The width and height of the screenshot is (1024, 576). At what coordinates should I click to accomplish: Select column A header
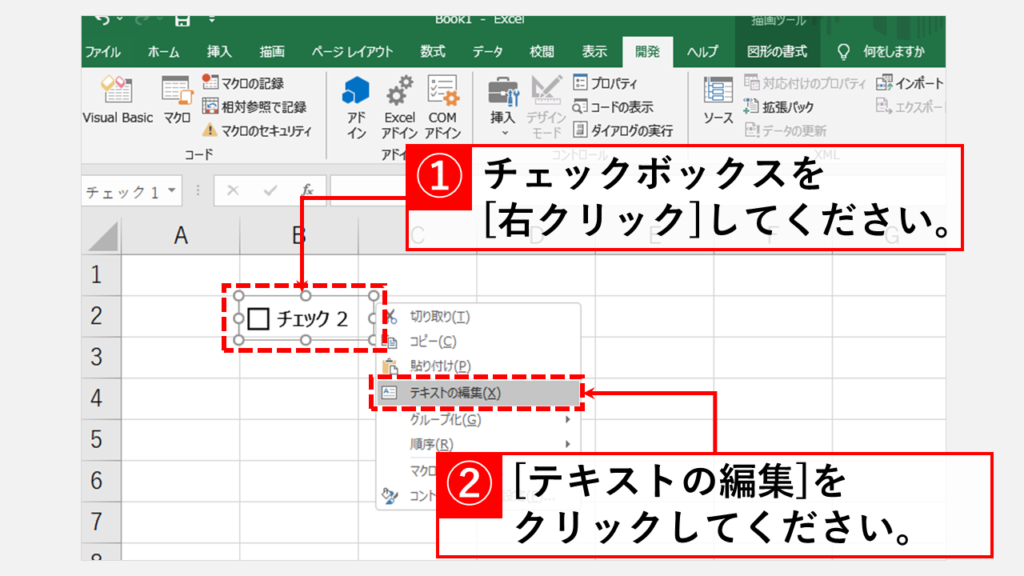click(x=180, y=235)
